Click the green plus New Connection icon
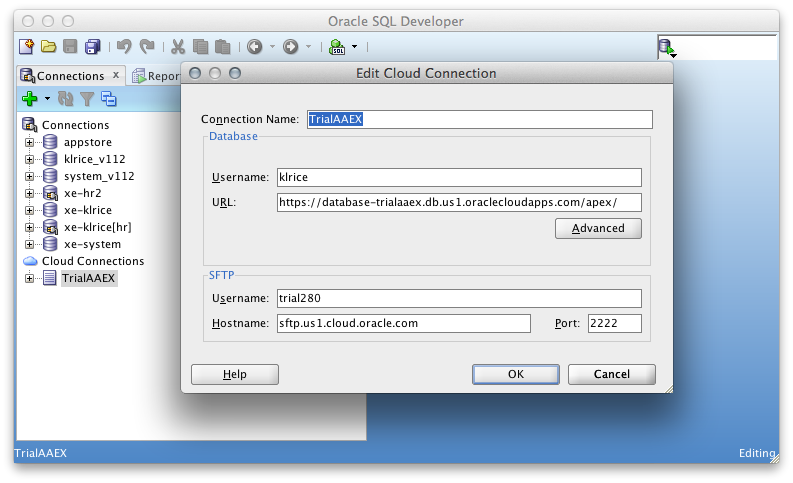The width and height of the screenshot is (793, 483). pos(30,99)
